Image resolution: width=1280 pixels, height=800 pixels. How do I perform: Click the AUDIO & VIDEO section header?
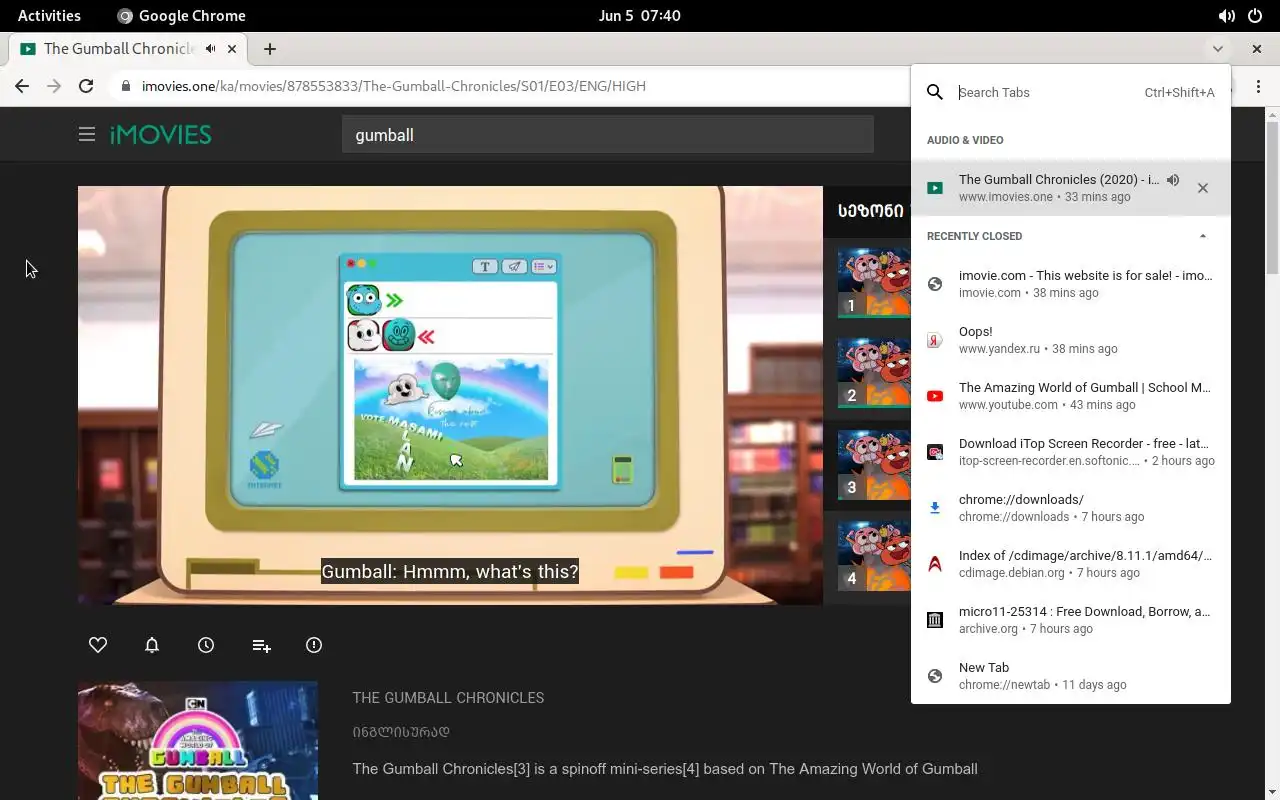(x=965, y=140)
